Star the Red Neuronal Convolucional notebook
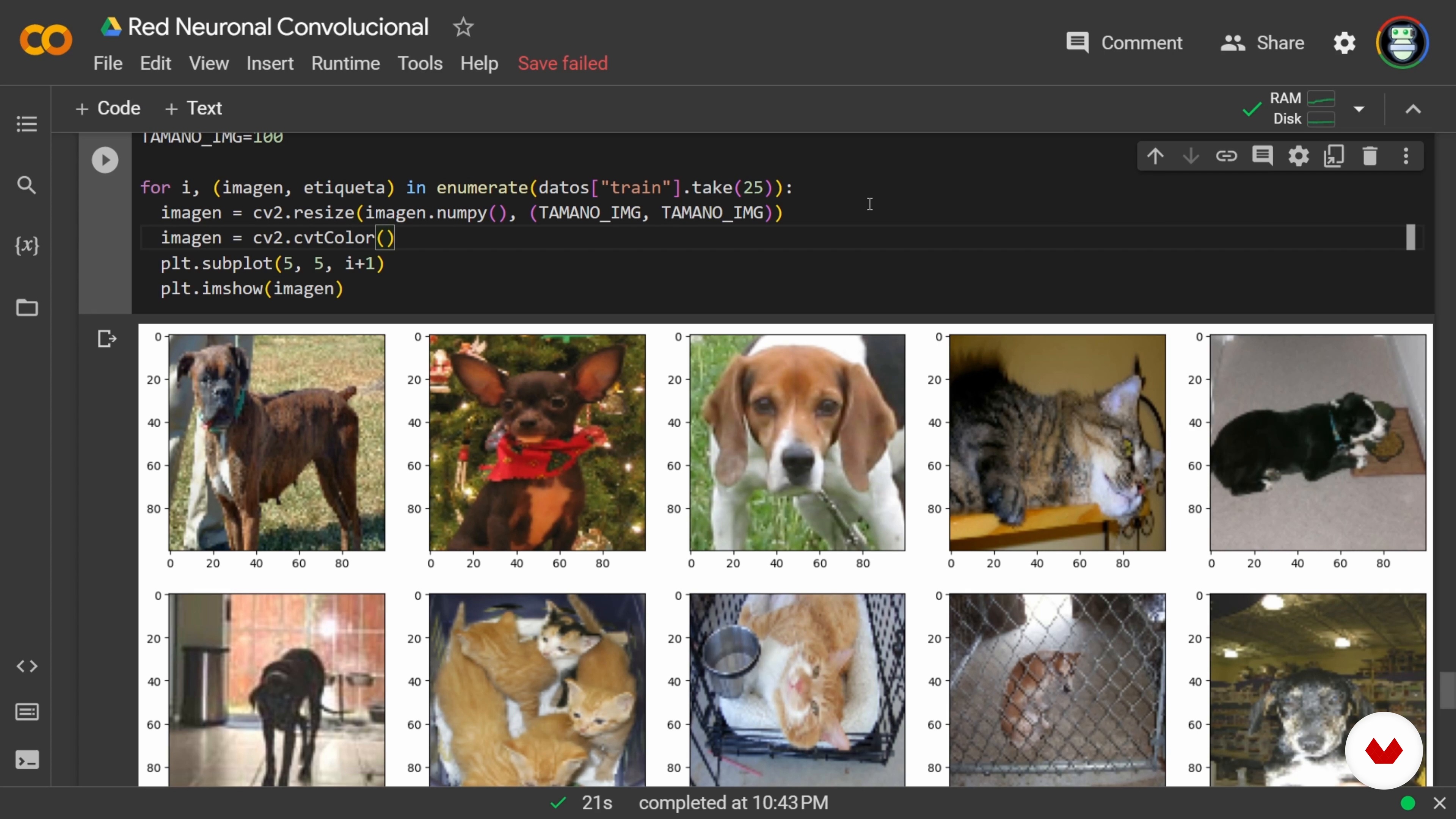 (463, 27)
